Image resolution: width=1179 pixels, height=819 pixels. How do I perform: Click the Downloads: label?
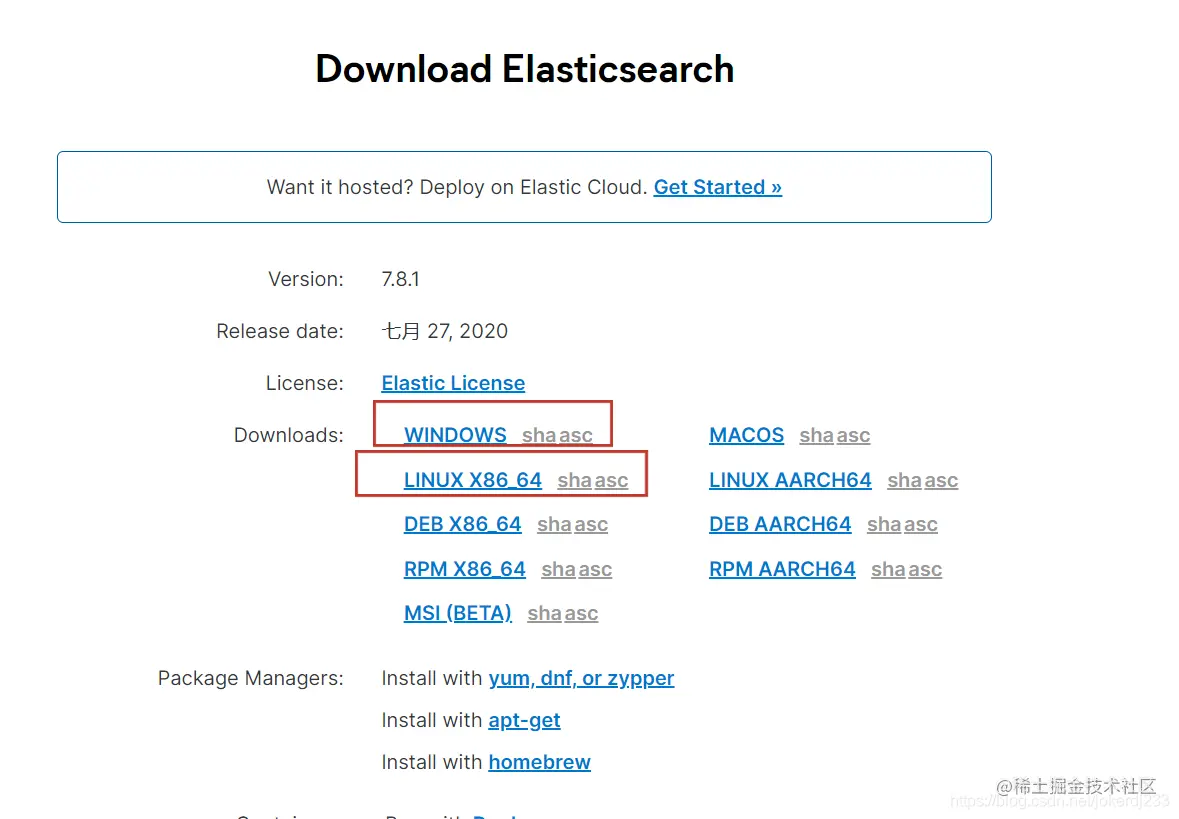click(289, 435)
